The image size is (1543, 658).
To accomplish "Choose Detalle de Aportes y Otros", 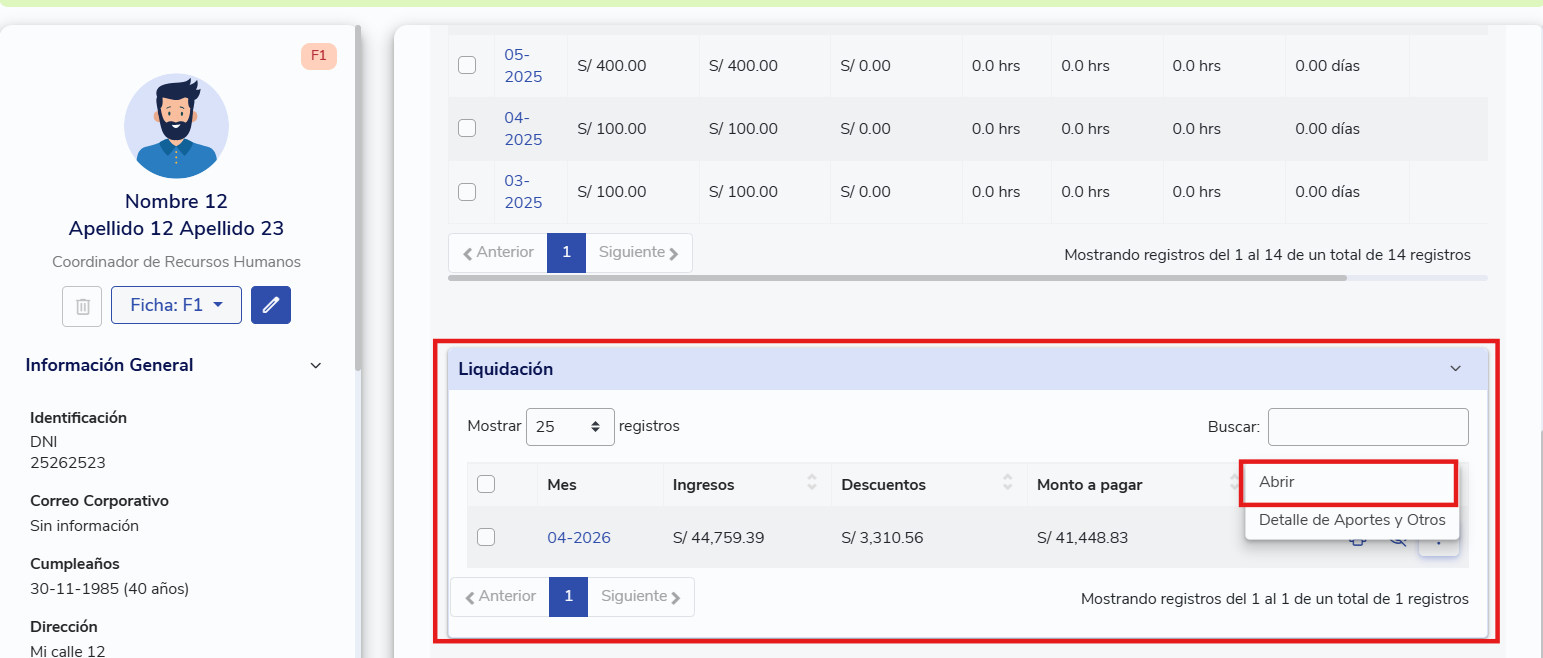I will point(1351,520).
